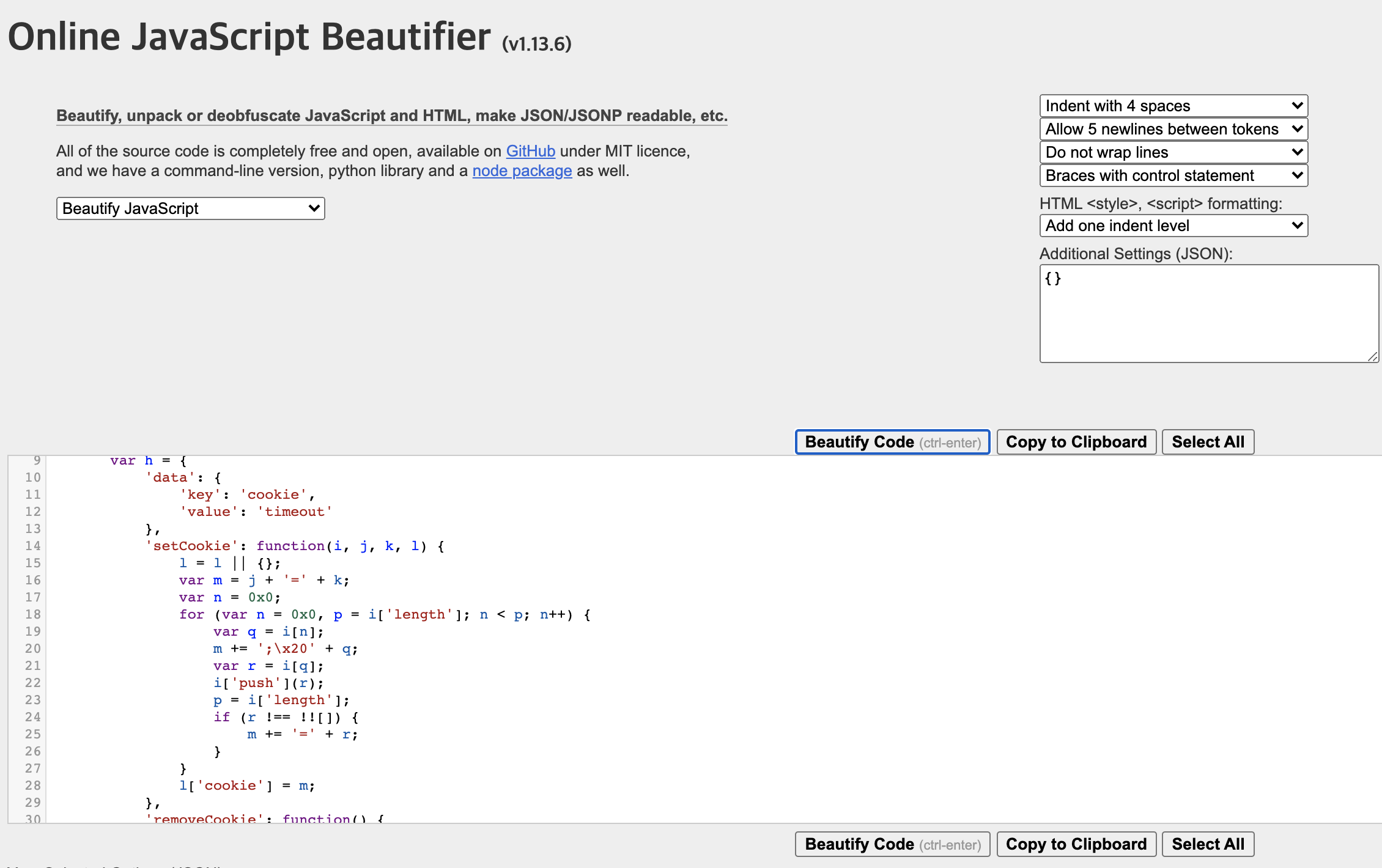Expand the 'Add one indent level' dropdown
The height and width of the screenshot is (868, 1382).
tap(1173, 226)
